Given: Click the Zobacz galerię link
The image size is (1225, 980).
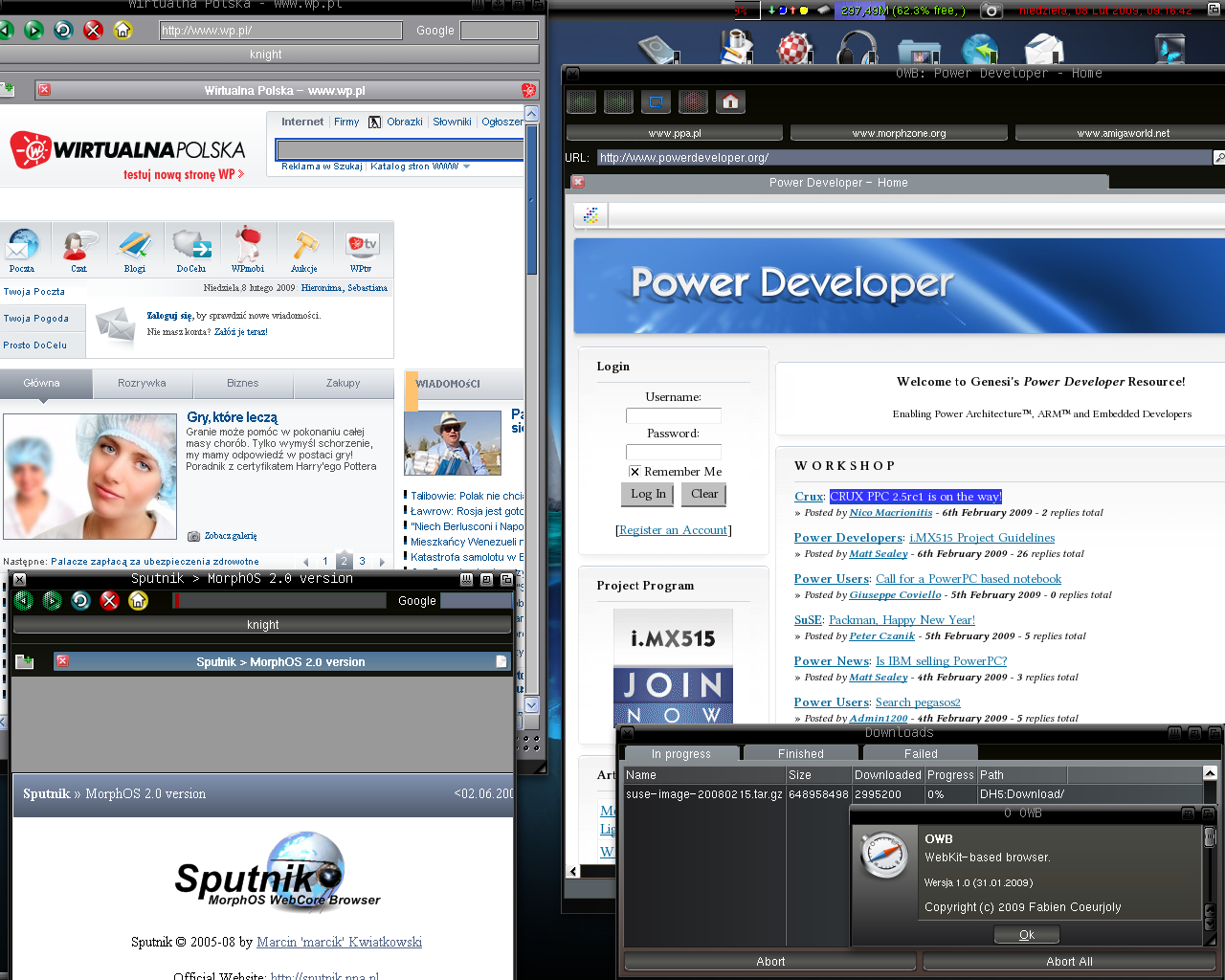Looking at the screenshot, I should pos(231,536).
